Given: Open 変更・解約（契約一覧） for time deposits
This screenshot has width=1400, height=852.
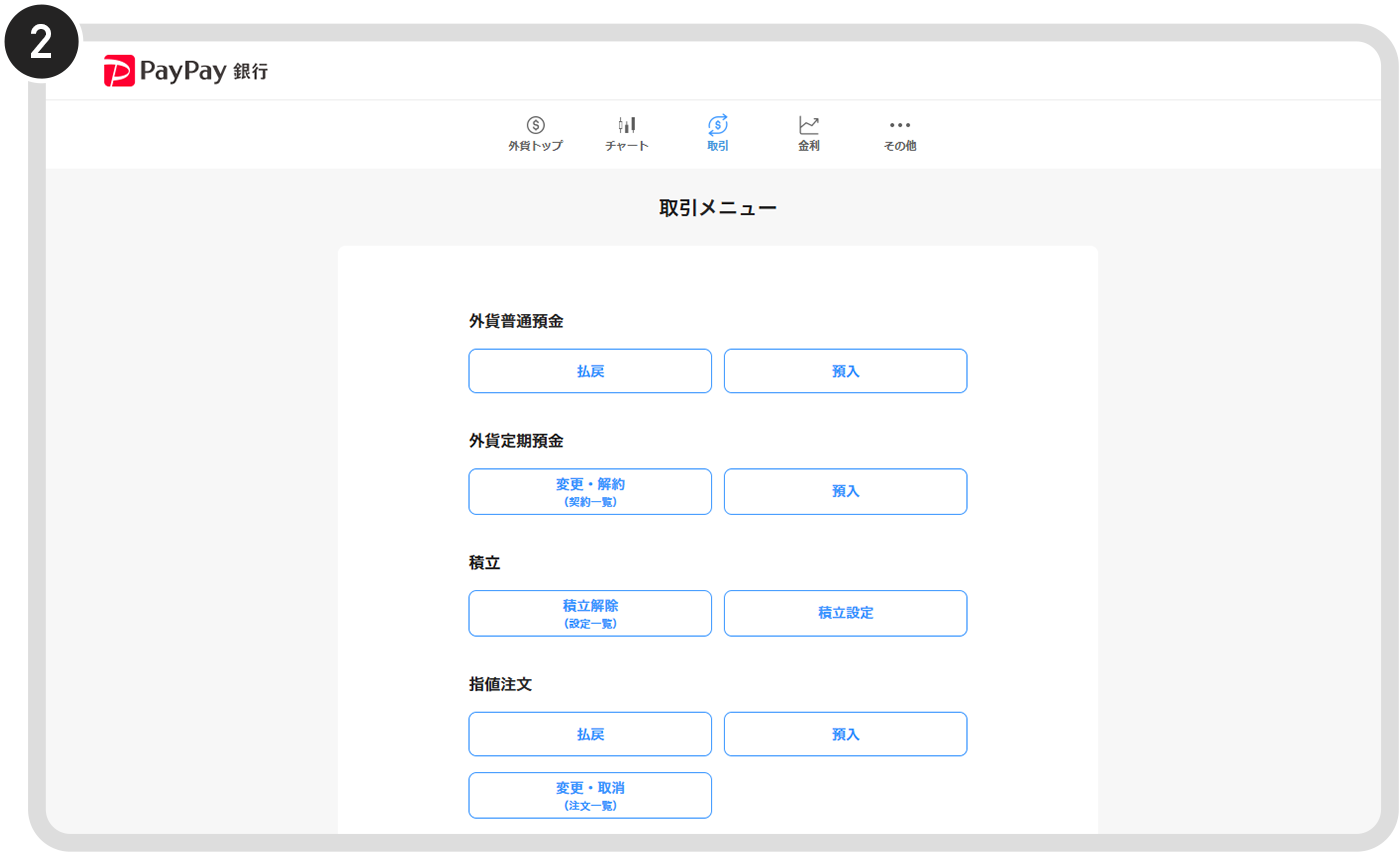Looking at the screenshot, I should [589, 491].
